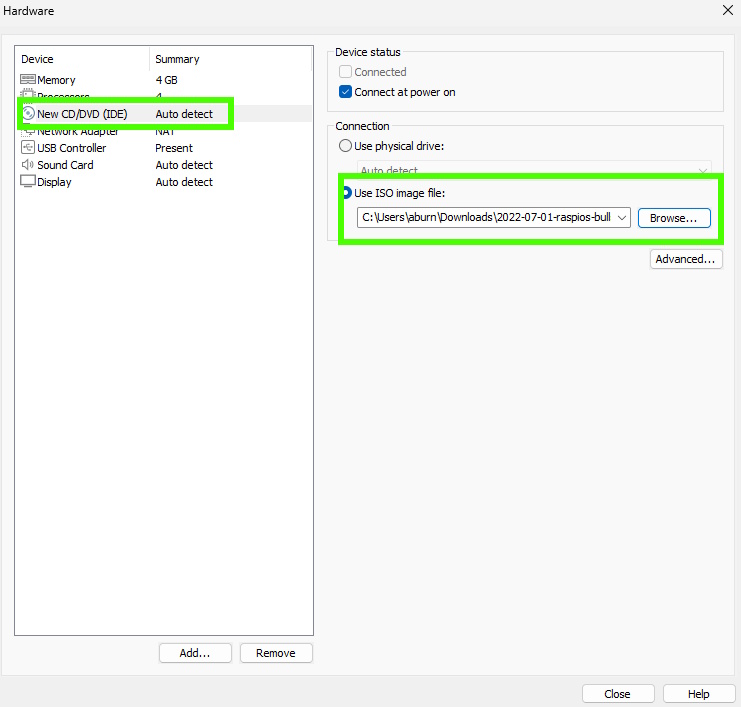Choose the Use physical drive radio button
The width and height of the screenshot is (741, 707).
tap(345, 146)
